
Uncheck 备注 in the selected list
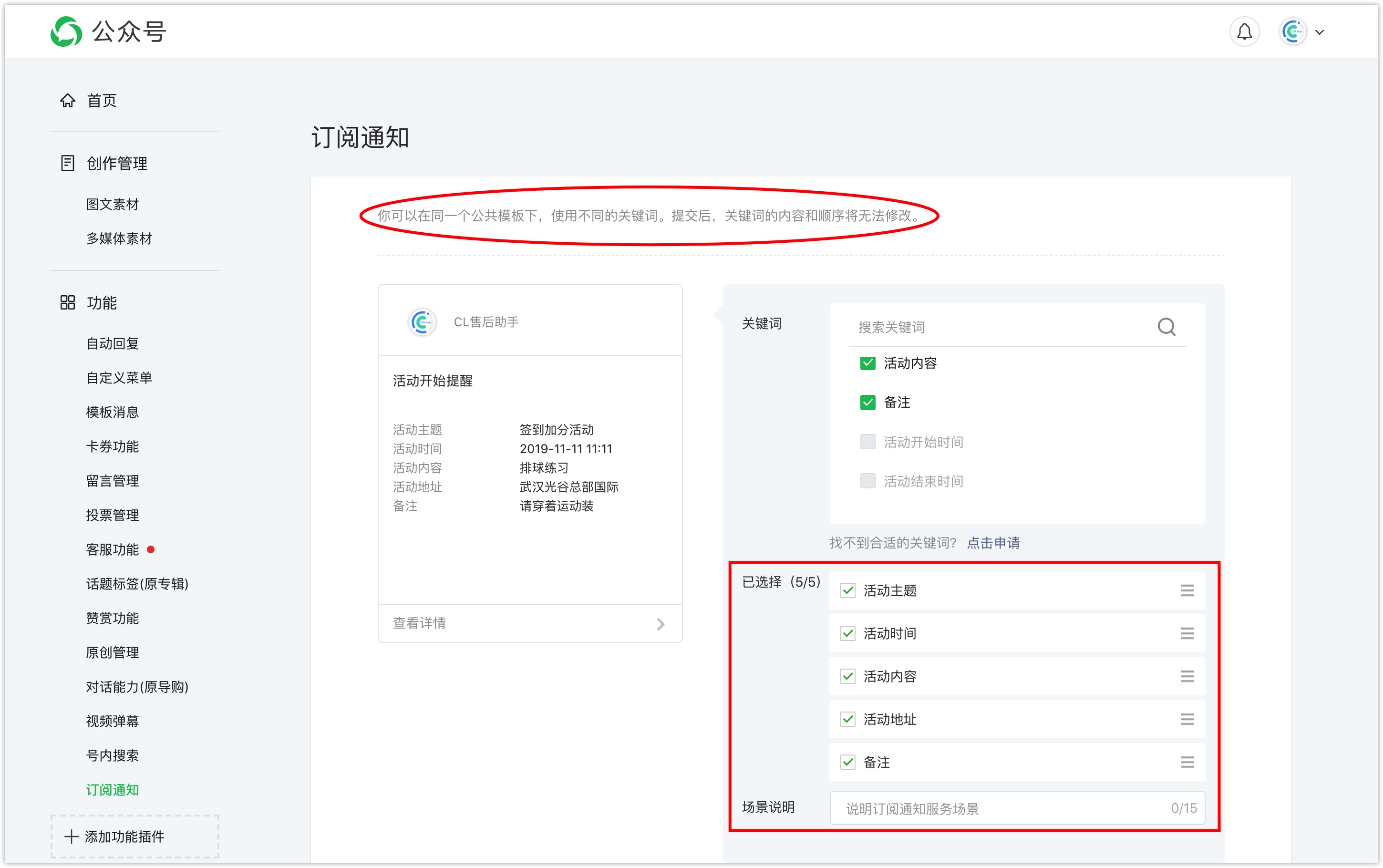coord(847,762)
